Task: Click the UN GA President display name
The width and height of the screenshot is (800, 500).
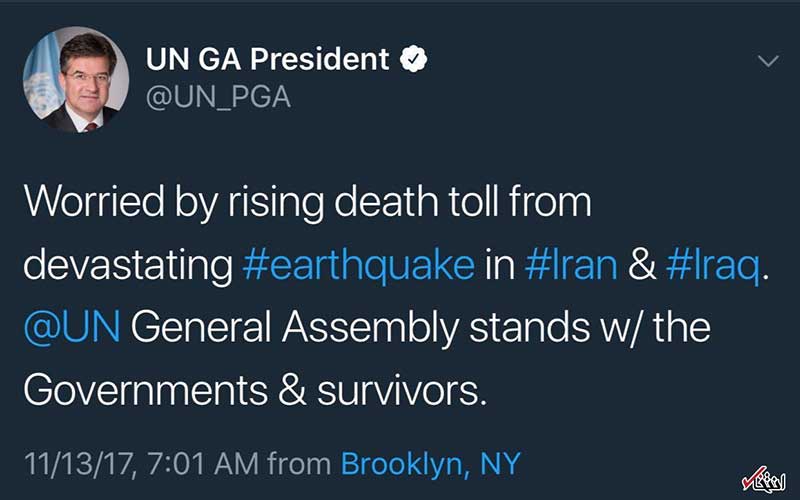Action: [x=267, y=60]
